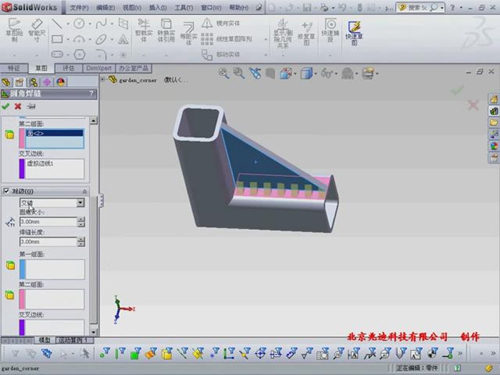Click the Smart Dimension tool
The height and width of the screenshot is (375, 500).
(x=37, y=31)
